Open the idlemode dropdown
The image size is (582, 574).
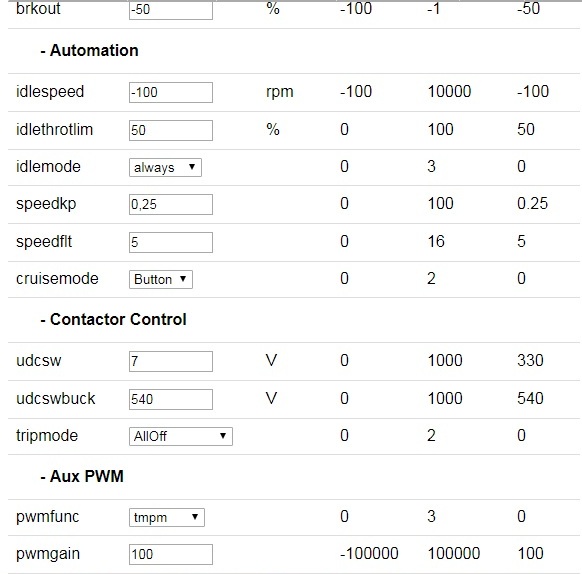165,167
